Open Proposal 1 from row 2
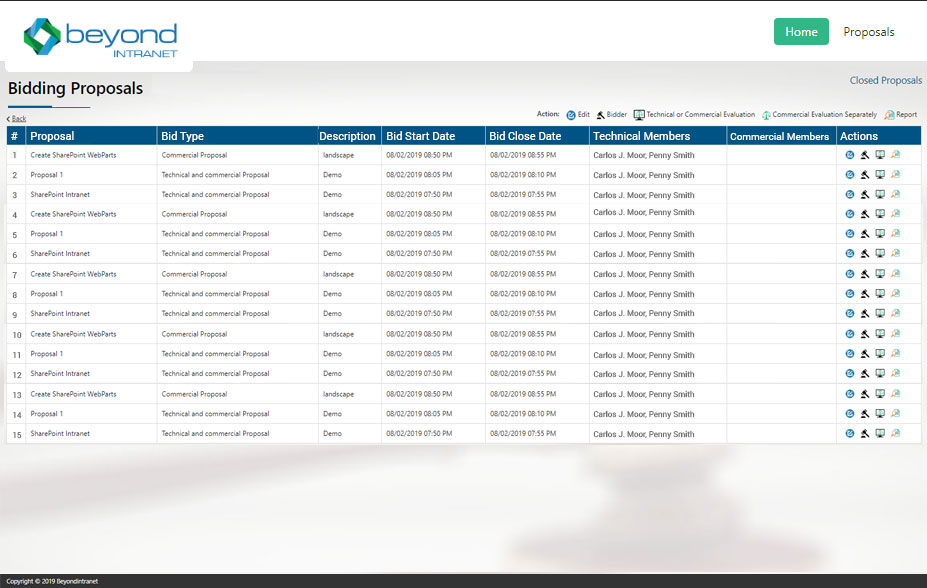Screen dimensions: 927x588 click(x=46, y=174)
